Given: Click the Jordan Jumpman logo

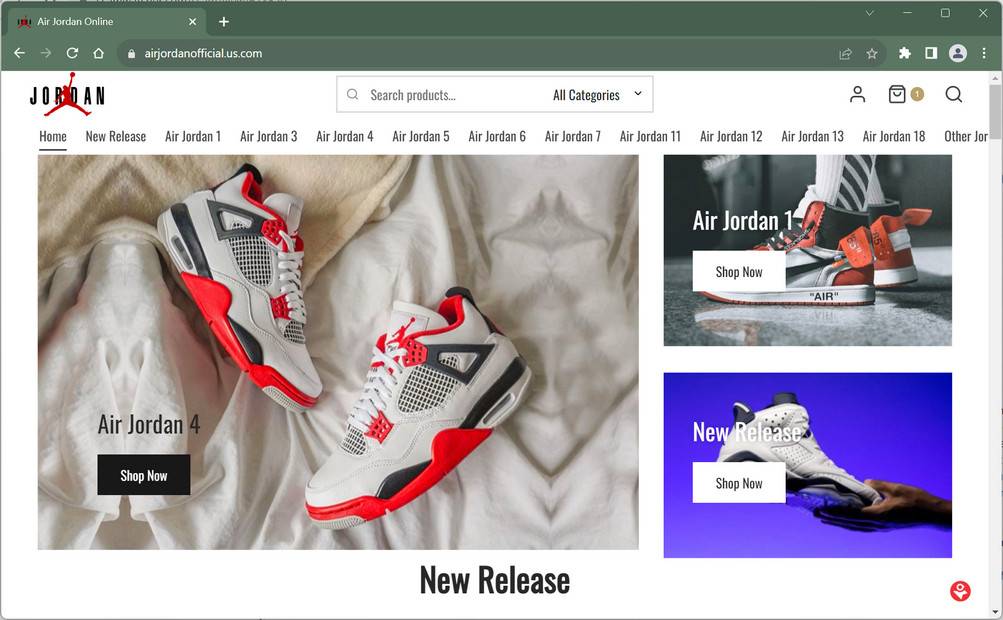Looking at the screenshot, I should tap(67, 95).
